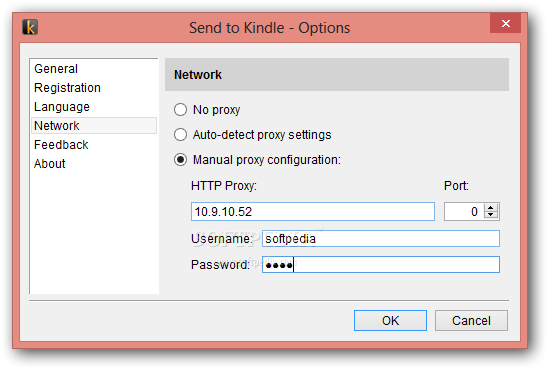
Task: Show the About section
Action: (50, 164)
